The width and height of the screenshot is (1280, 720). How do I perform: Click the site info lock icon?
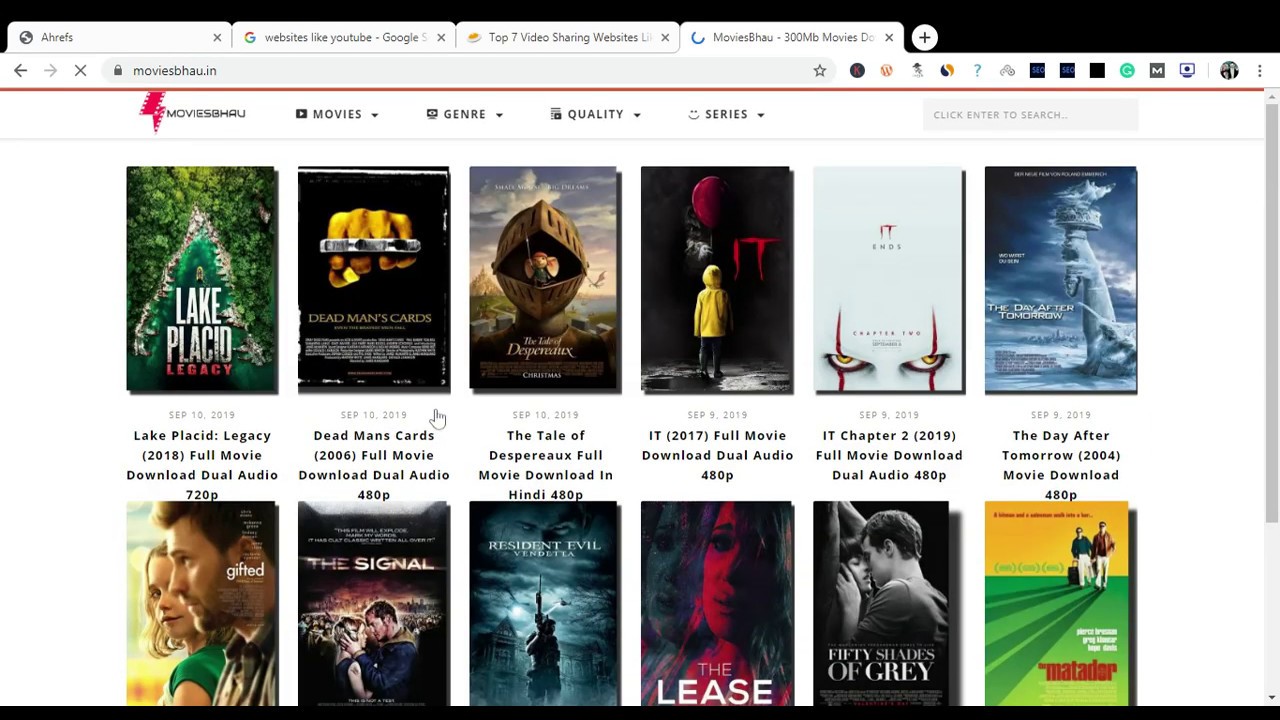118,70
